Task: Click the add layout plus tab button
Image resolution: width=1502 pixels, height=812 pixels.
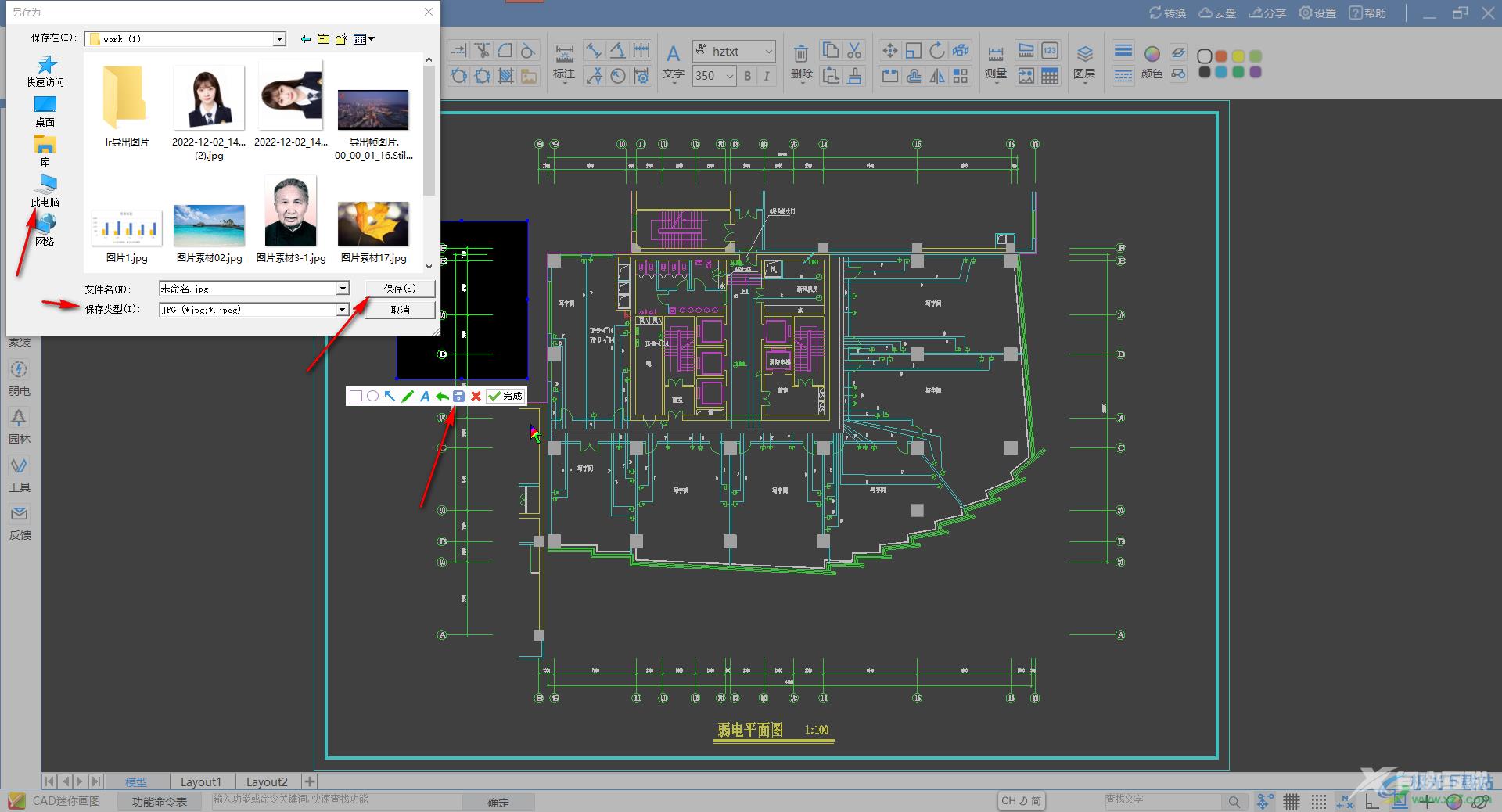Action: click(310, 781)
